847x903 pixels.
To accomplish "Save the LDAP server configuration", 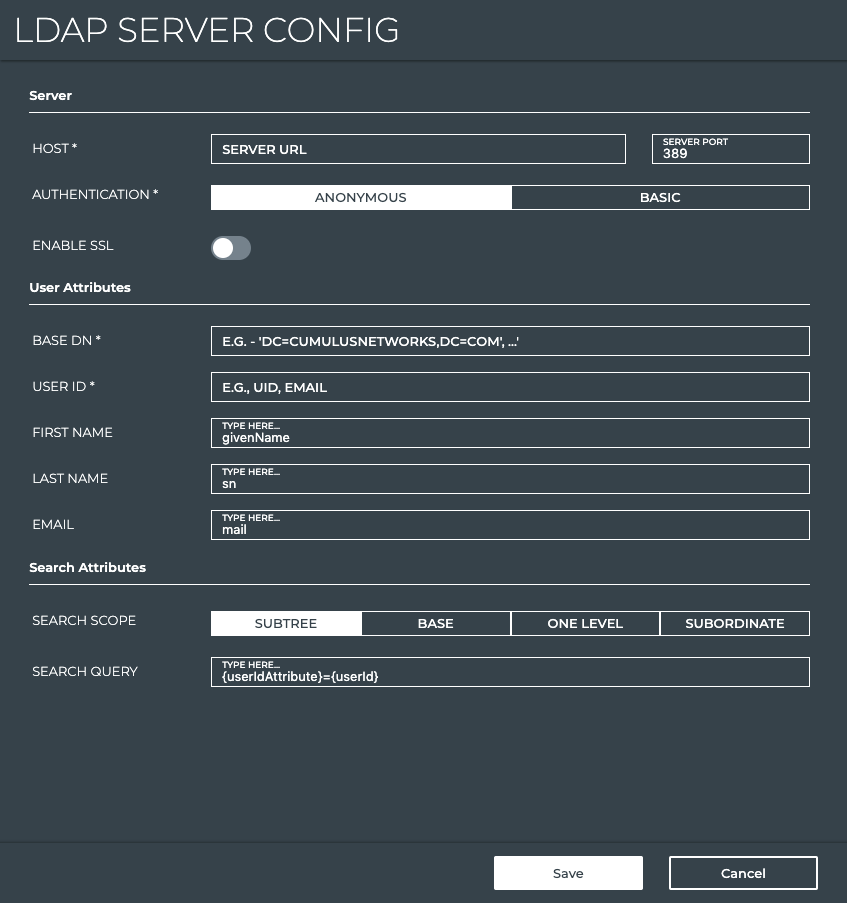I will pos(568,873).
